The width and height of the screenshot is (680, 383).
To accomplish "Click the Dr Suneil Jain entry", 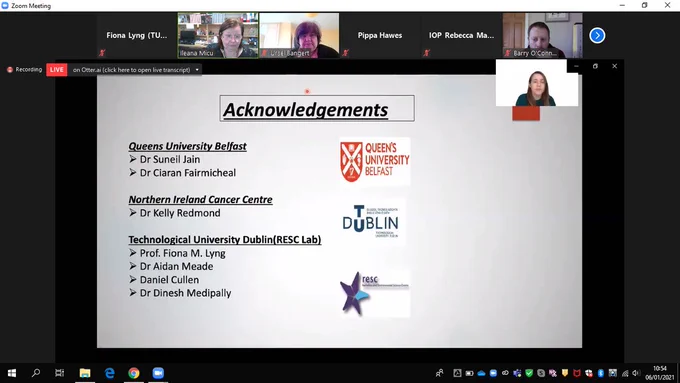I will [x=170, y=159].
